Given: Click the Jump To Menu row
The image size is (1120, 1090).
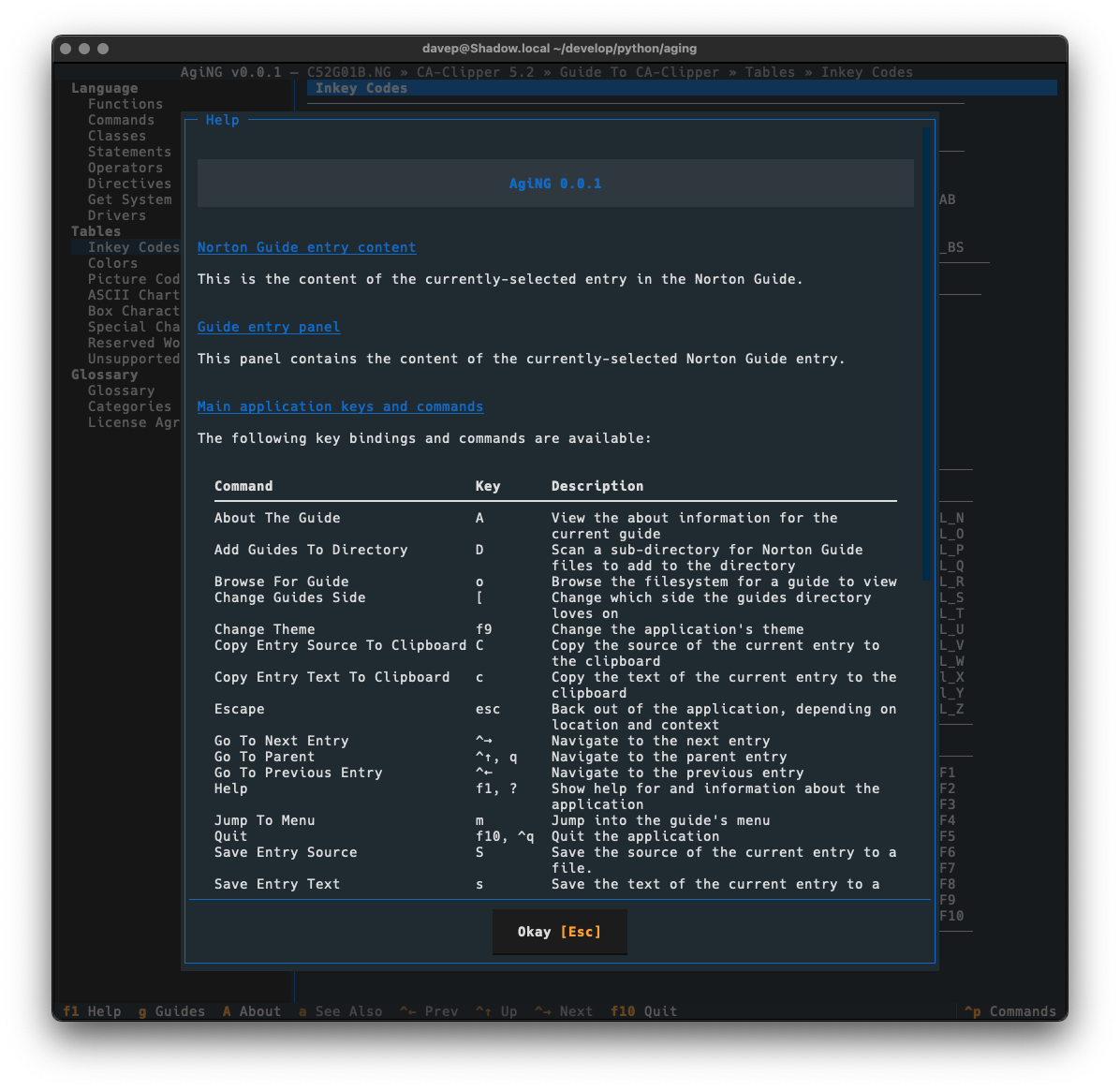Looking at the screenshot, I should point(555,820).
